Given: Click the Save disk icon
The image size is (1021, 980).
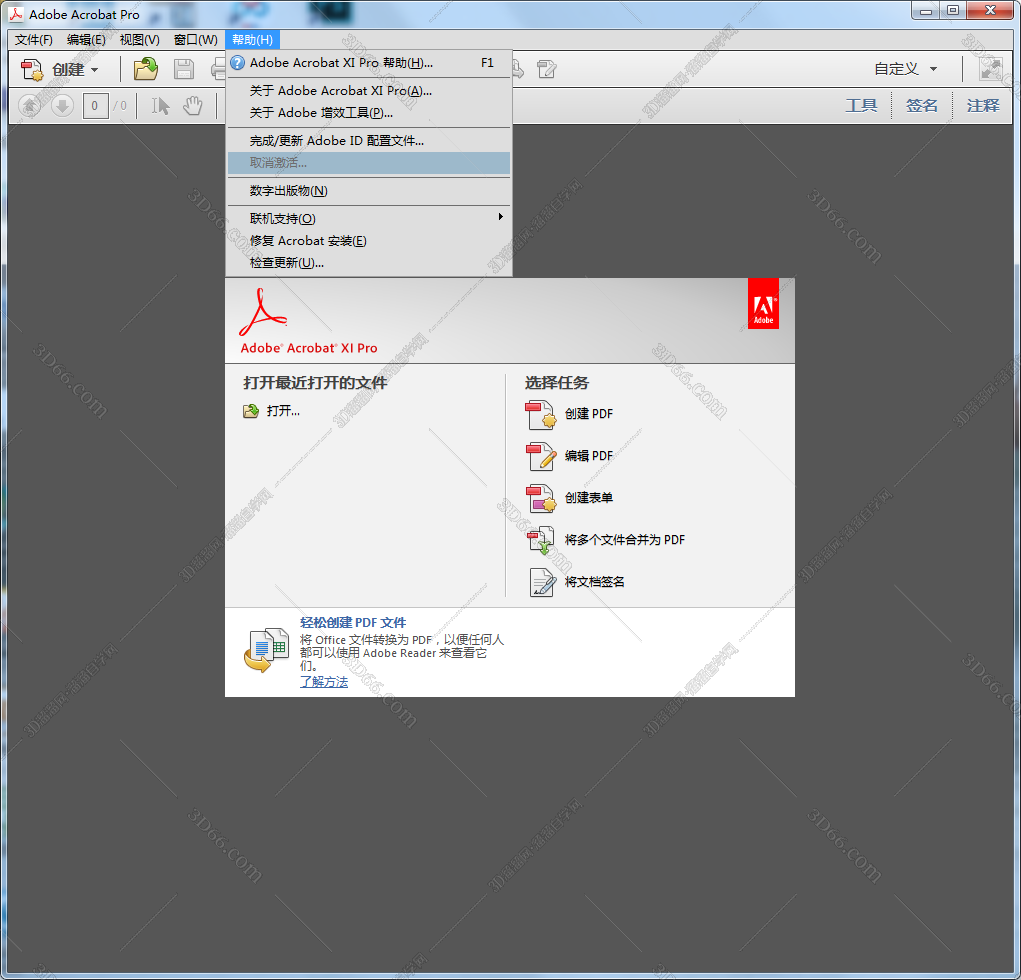Looking at the screenshot, I should [x=184, y=69].
